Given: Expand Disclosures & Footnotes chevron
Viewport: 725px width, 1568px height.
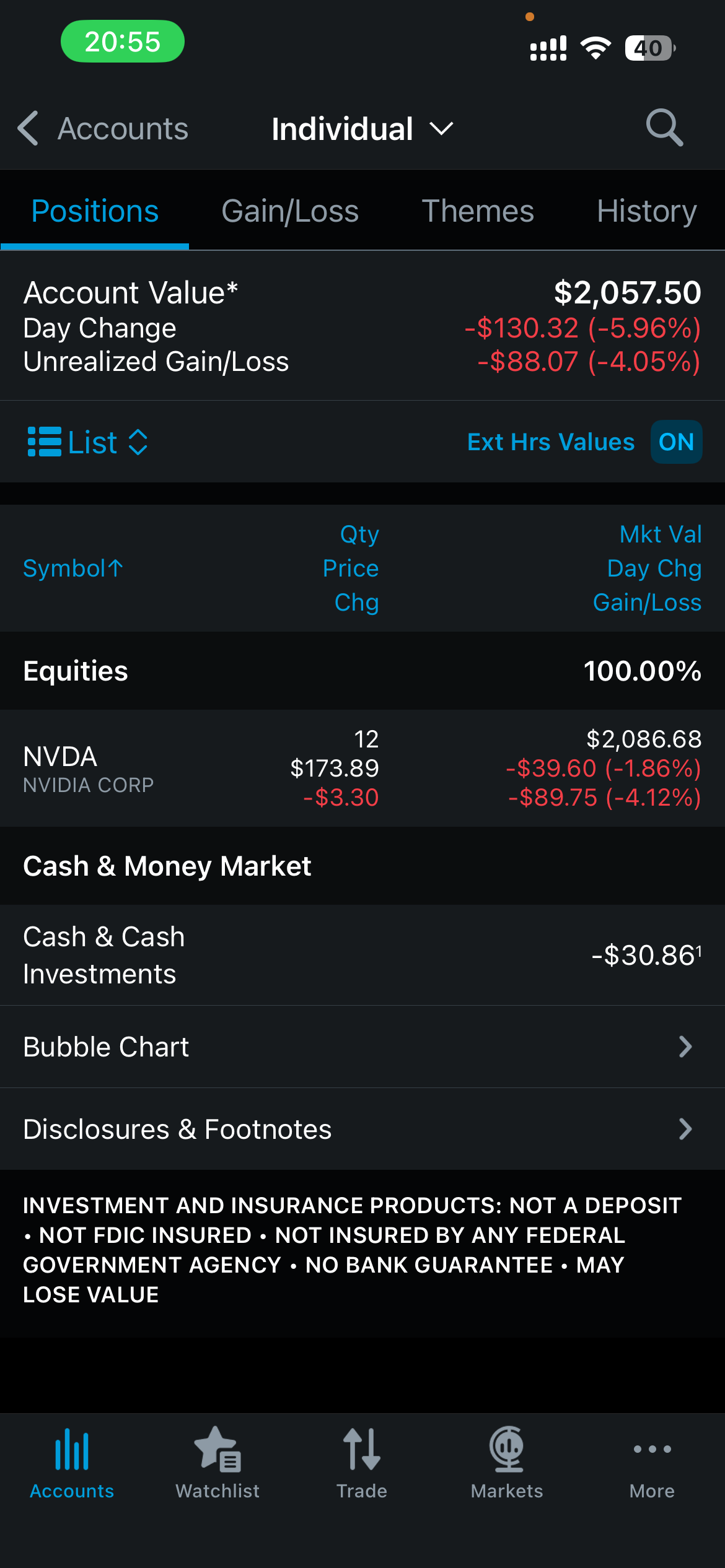Looking at the screenshot, I should point(685,1129).
